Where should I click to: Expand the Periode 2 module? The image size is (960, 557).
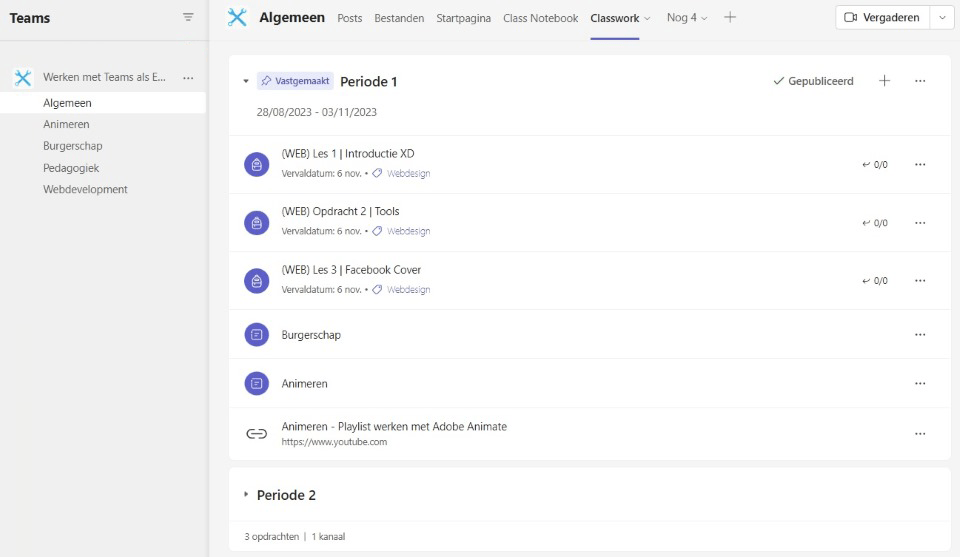[x=246, y=495]
